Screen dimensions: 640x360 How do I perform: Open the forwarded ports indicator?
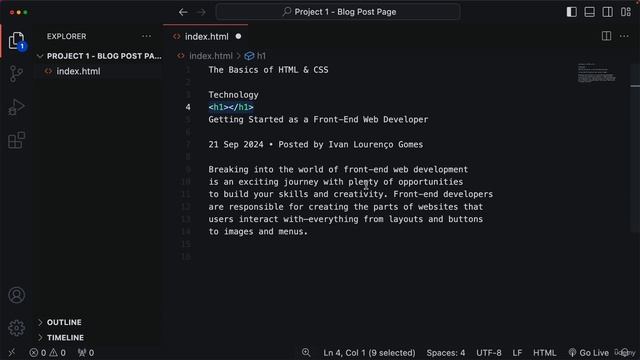coord(86,353)
